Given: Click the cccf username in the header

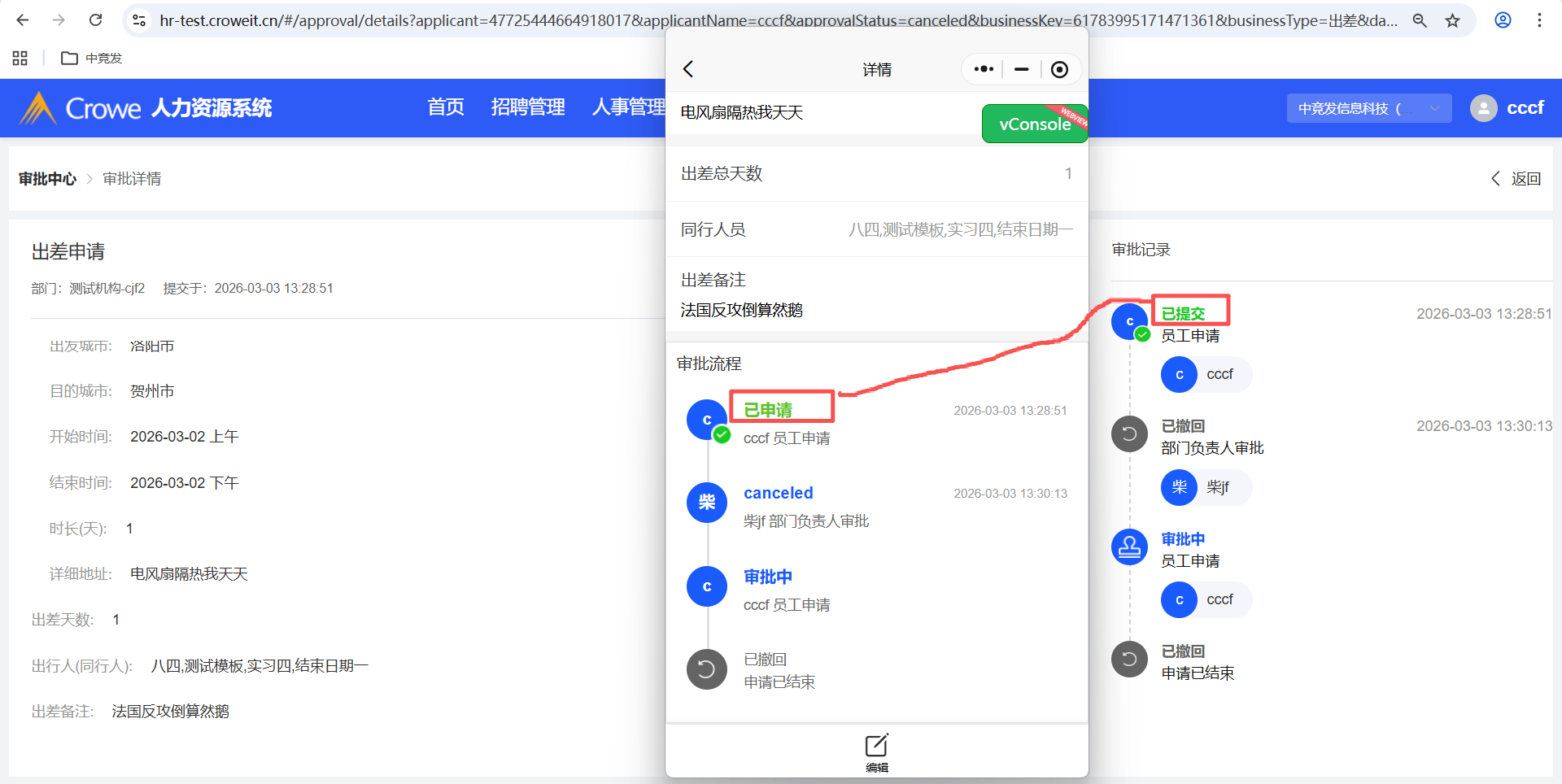Looking at the screenshot, I should click(1525, 108).
